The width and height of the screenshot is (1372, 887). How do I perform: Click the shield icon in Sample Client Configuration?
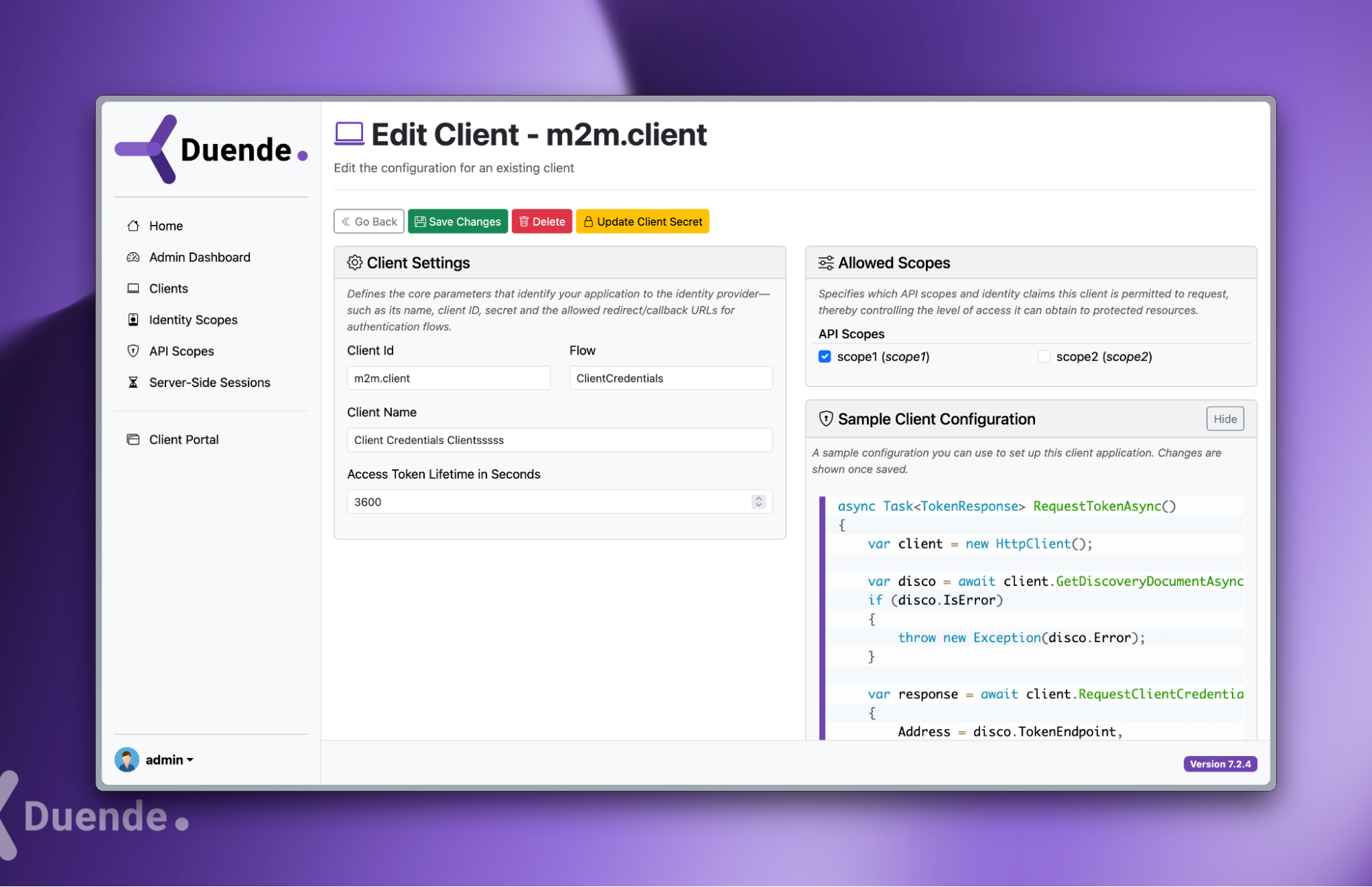pos(826,419)
